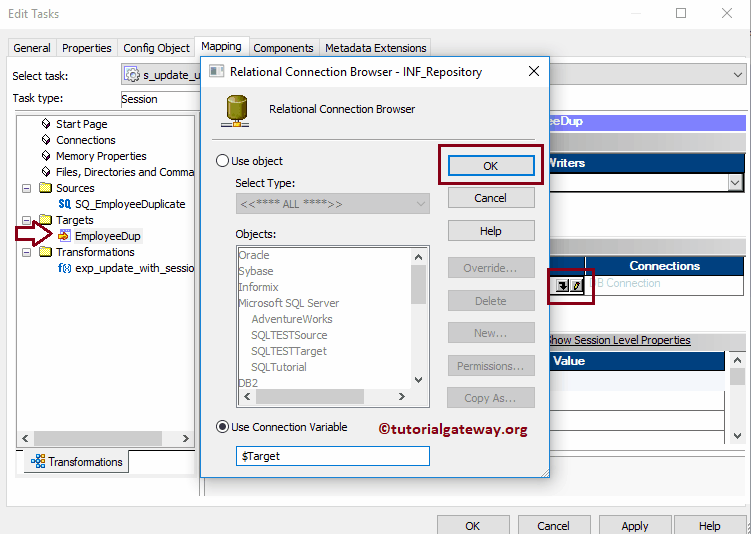The image size is (751, 534).
Task: Click the Files, Directories diamond icon
Action: (46, 171)
